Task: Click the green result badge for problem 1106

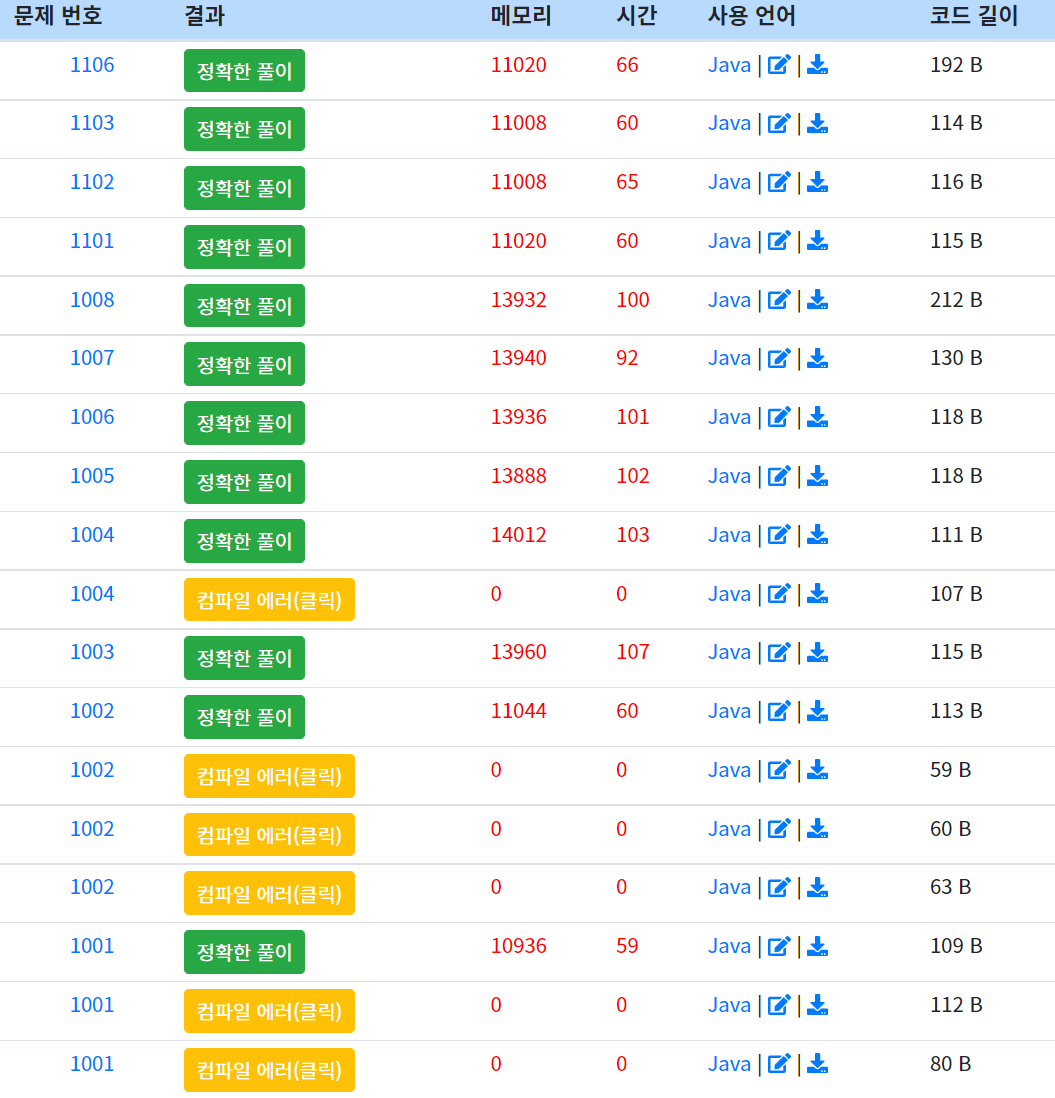Action: tap(244, 71)
